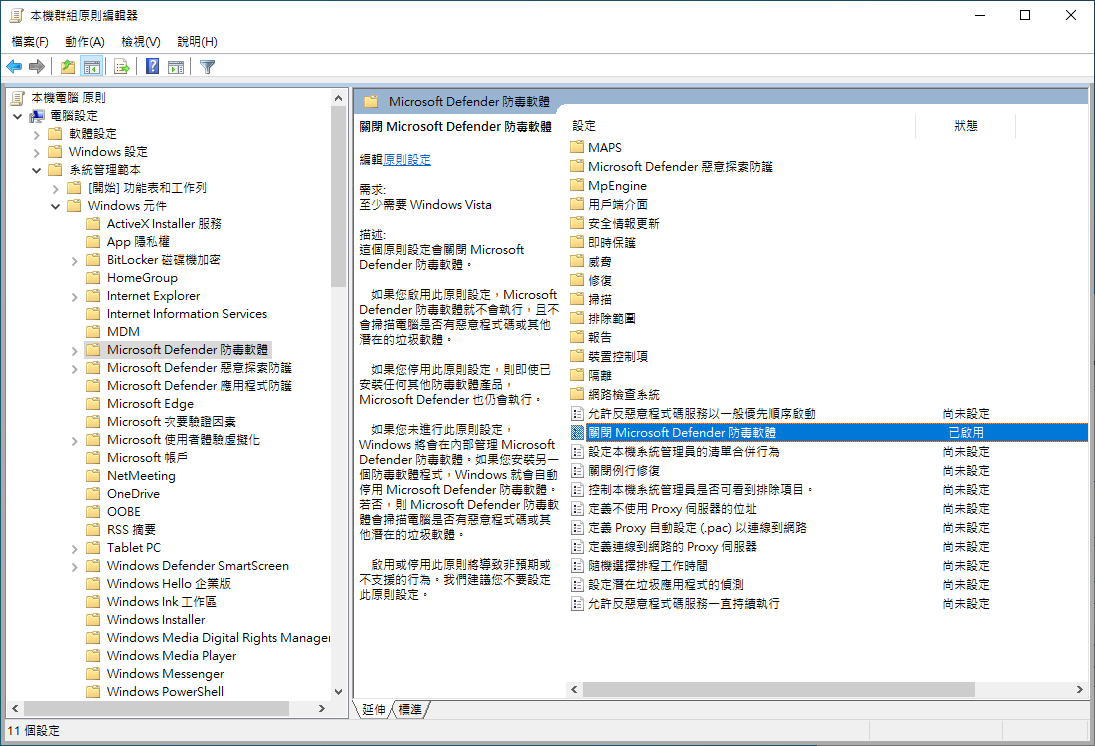Screen dimensions: 1095x746
Task: Expand the 軟體設定 node
Action: pos(36,134)
